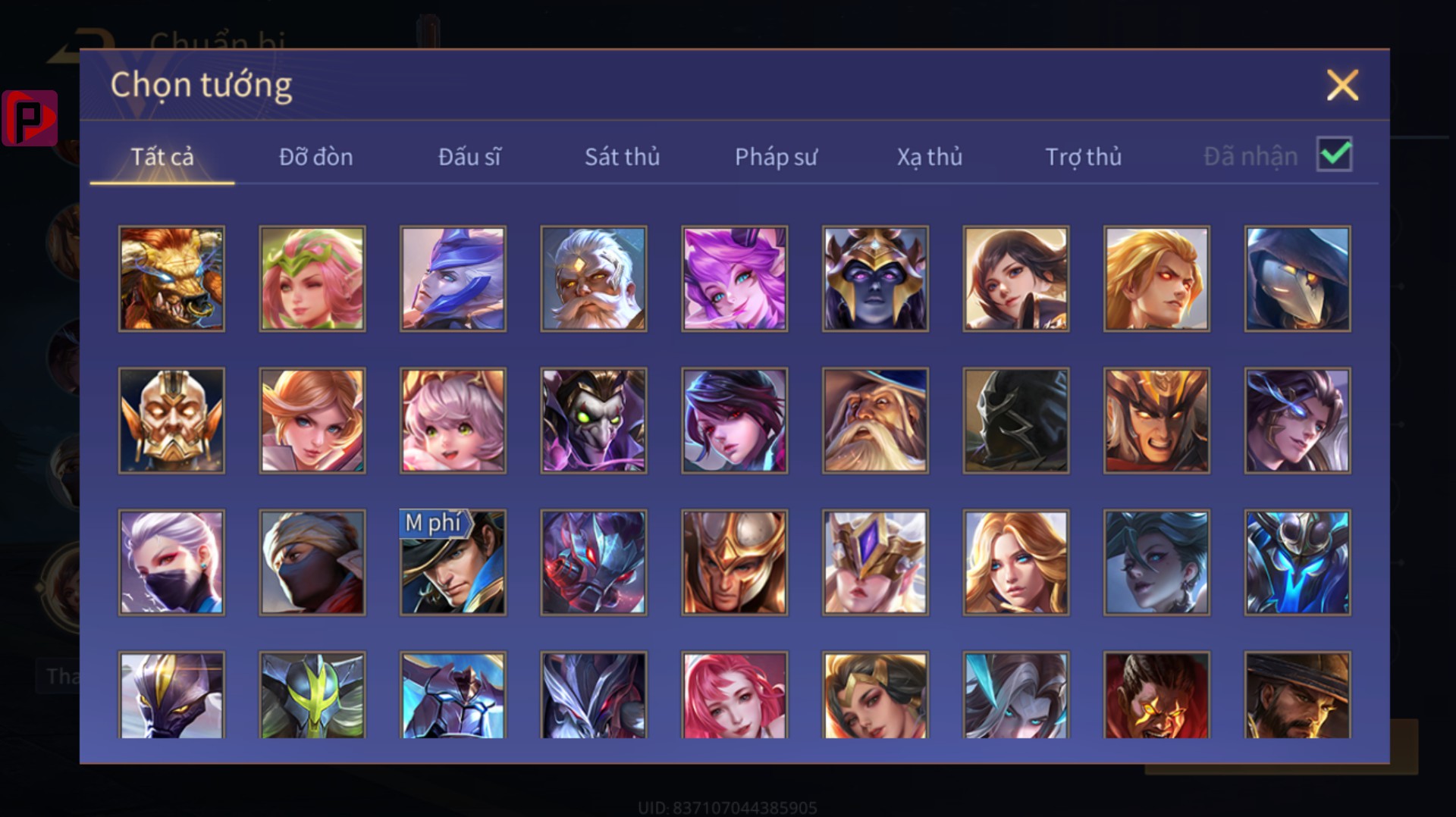Select the golden lion beast hero portrait
Screen dimensions: 1456x817
coord(171,279)
